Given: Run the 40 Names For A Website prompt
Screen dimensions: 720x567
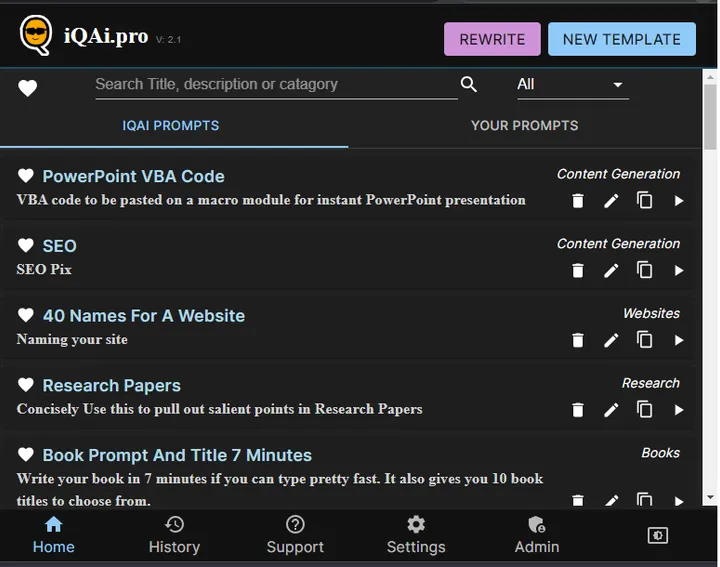Looking at the screenshot, I should pos(679,341).
